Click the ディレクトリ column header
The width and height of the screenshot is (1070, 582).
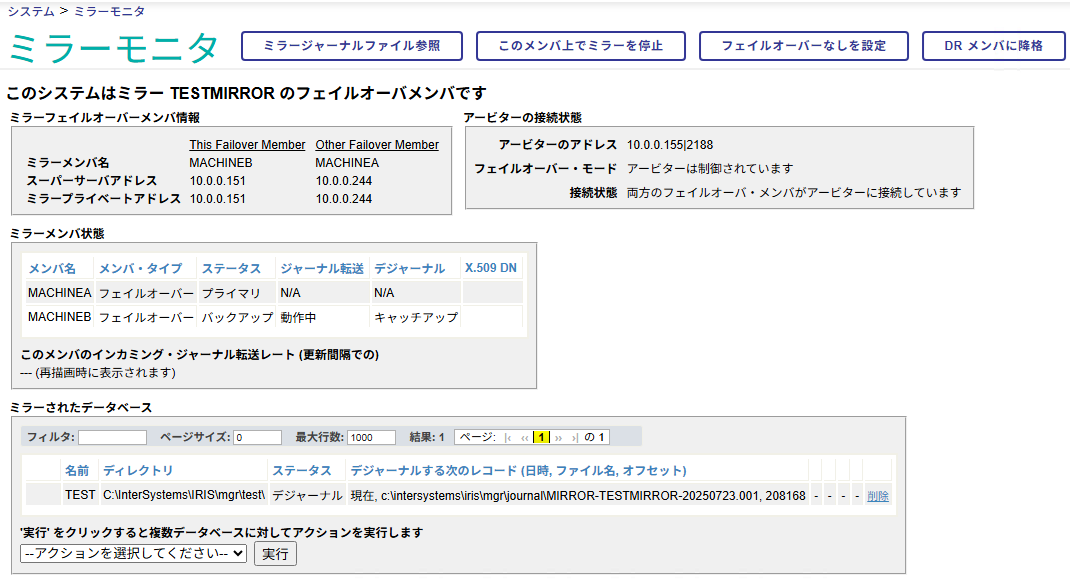(138, 470)
